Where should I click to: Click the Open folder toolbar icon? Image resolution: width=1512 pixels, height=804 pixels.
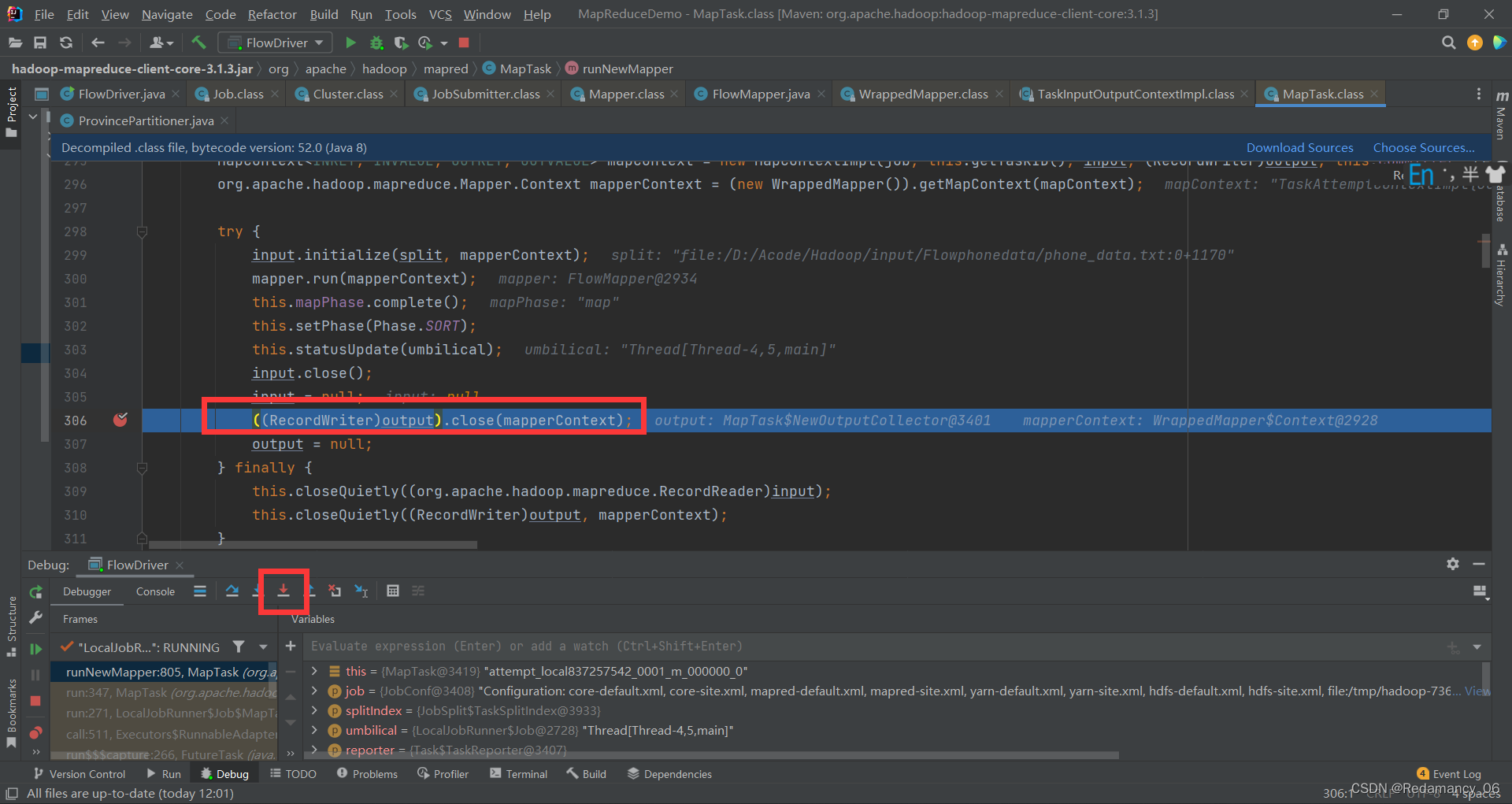[15, 43]
